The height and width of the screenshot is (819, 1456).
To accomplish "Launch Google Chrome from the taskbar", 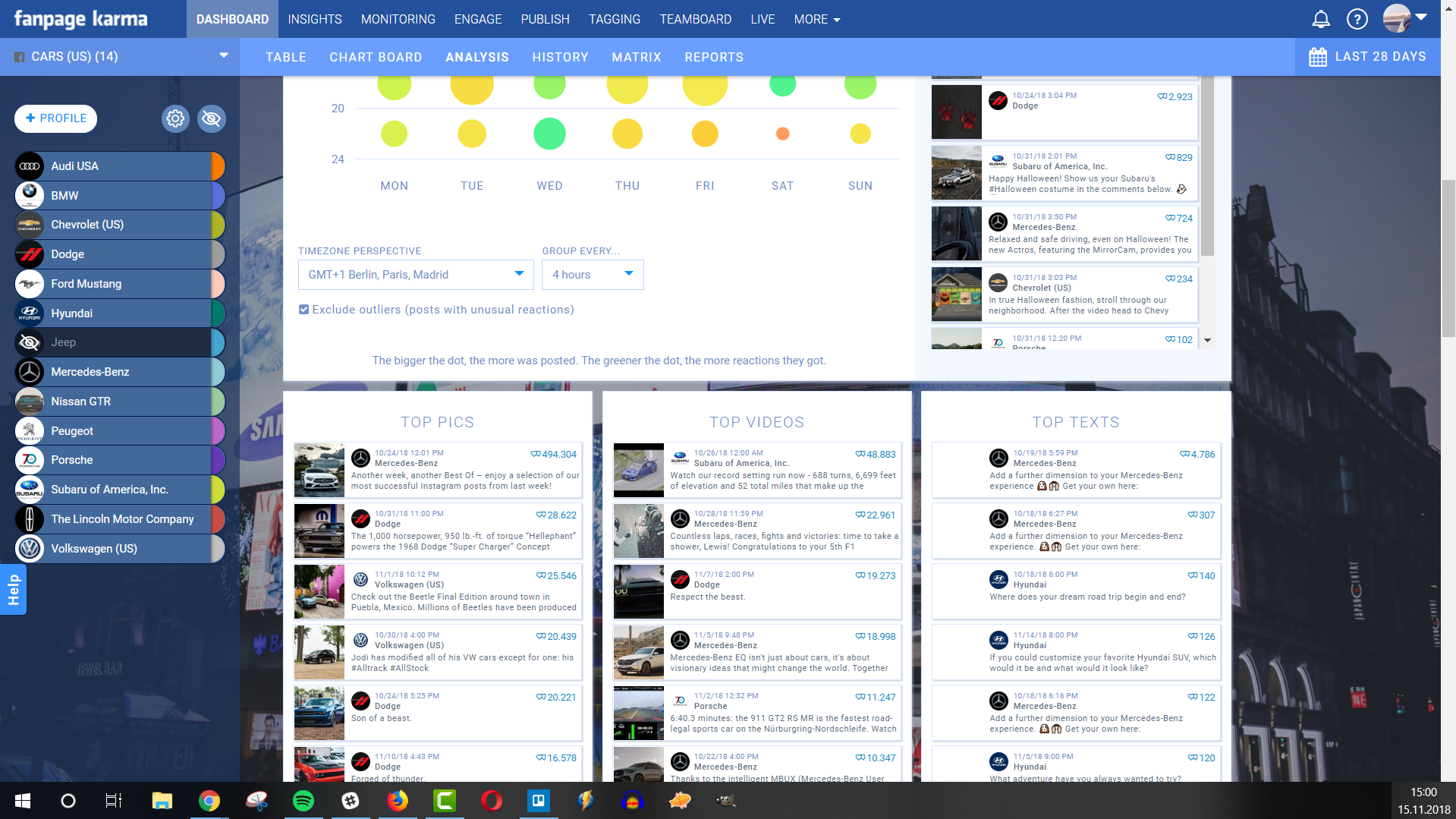I will pyautogui.click(x=209, y=801).
